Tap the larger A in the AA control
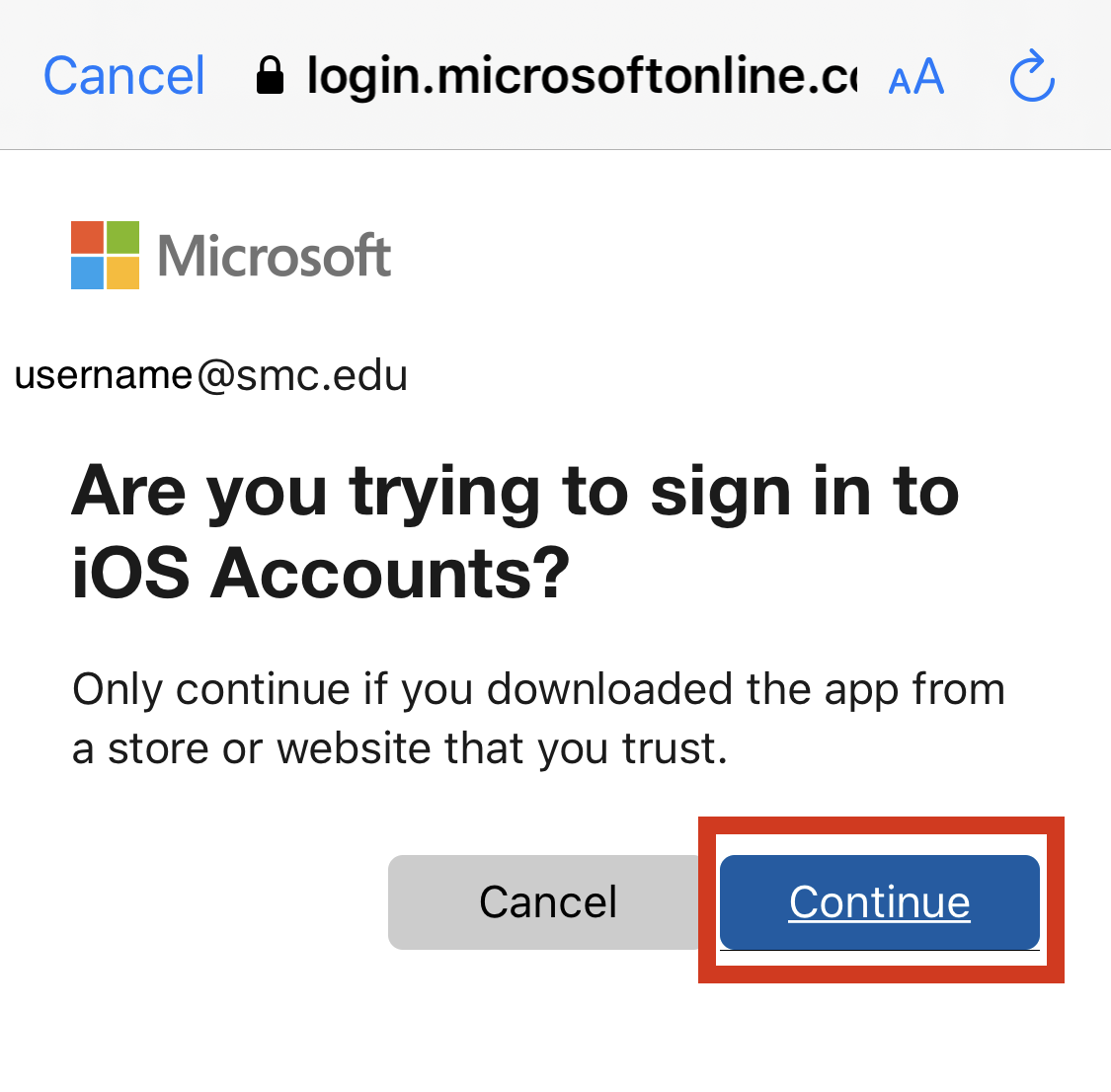 pos(928,76)
